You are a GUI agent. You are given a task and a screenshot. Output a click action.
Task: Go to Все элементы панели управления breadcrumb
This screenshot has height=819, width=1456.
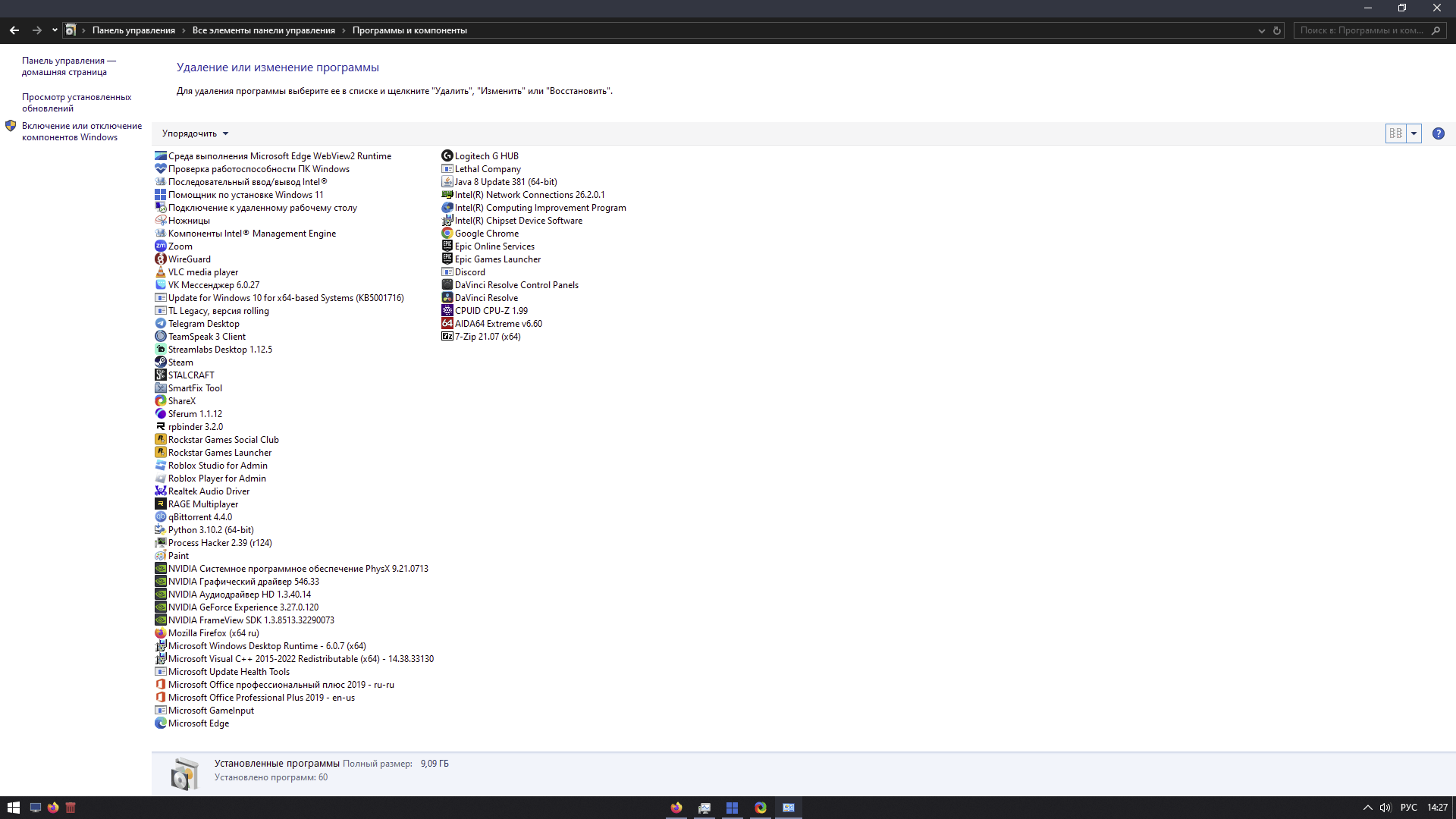click(x=264, y=30)
